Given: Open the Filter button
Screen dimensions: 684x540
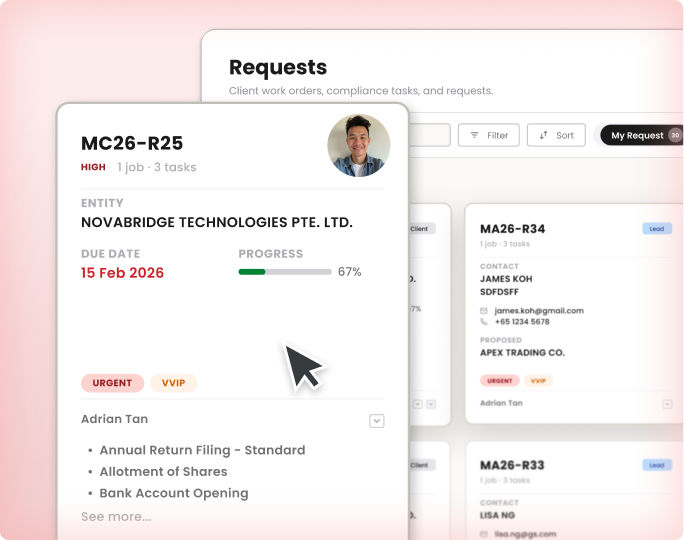Looking at the screenshot, I should coord(489,135).
